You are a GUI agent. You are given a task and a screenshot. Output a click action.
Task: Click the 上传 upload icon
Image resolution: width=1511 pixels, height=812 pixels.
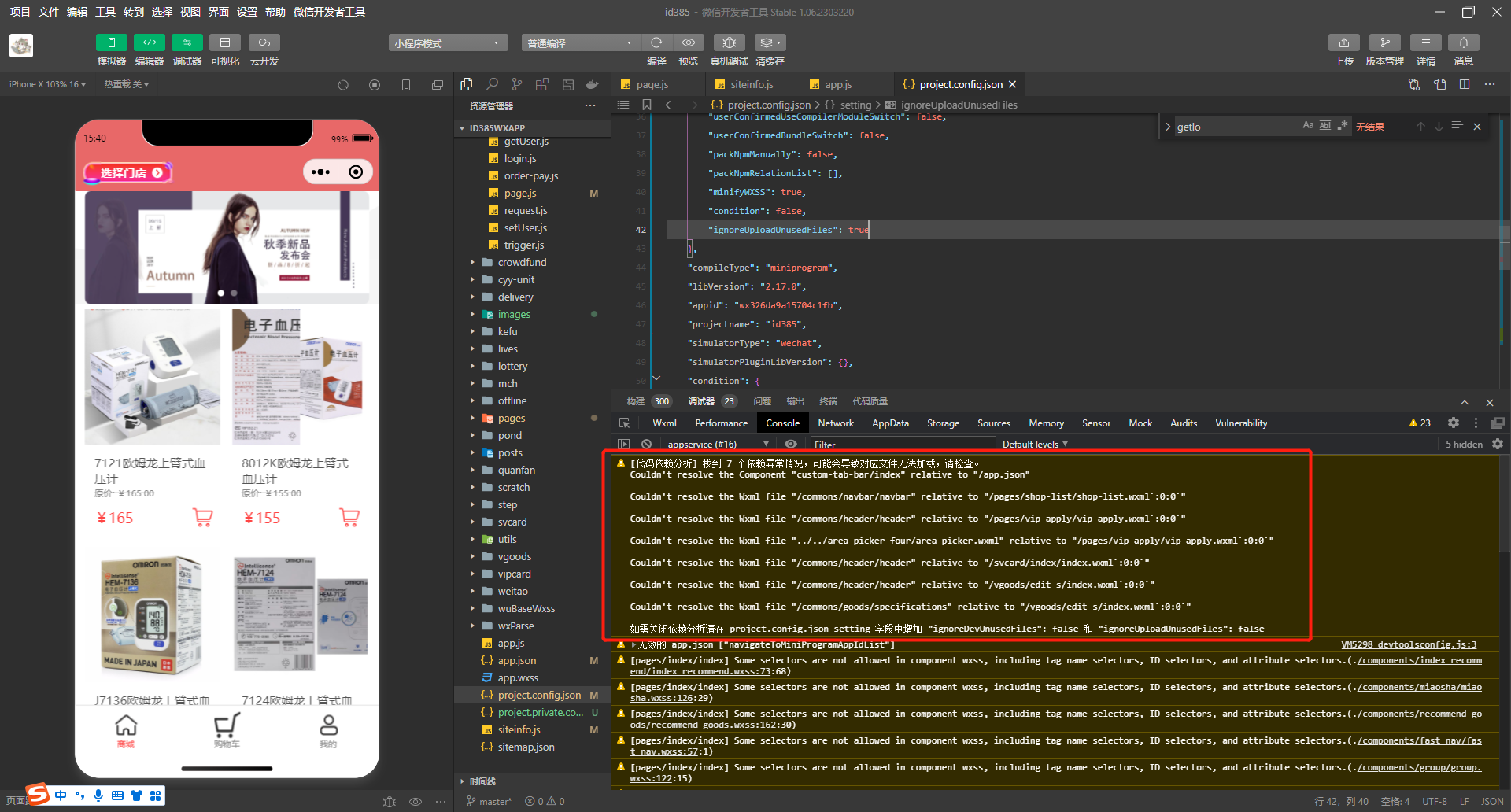(x=1343, y=42)
